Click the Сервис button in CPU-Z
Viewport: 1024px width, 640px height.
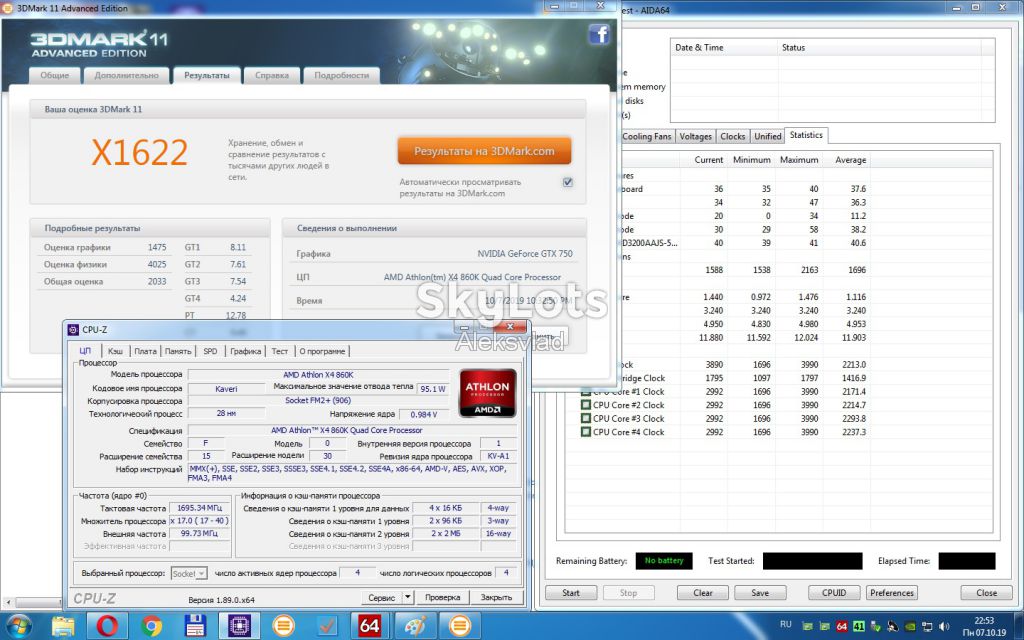(381, 597)
